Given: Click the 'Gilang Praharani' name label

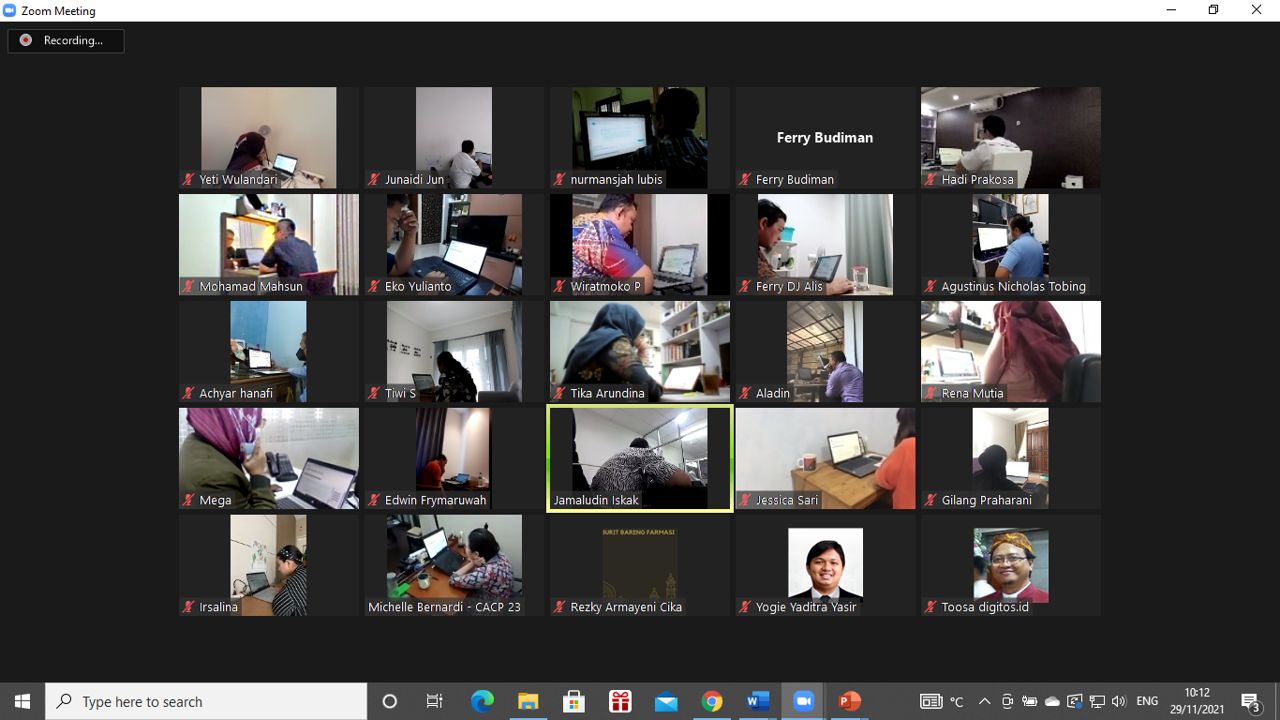Looking at the screenshot, I should (986, 501).
